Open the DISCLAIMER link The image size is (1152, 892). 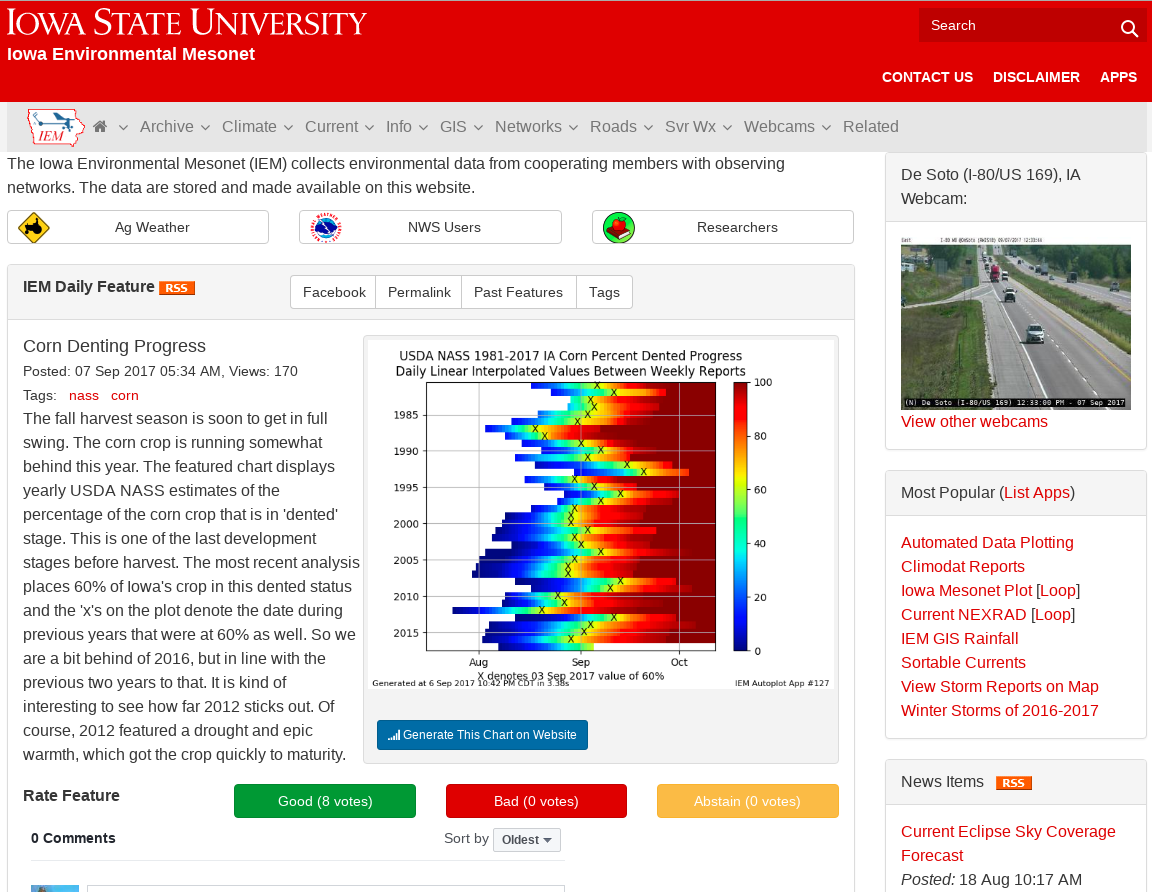tap(1036, 77)
